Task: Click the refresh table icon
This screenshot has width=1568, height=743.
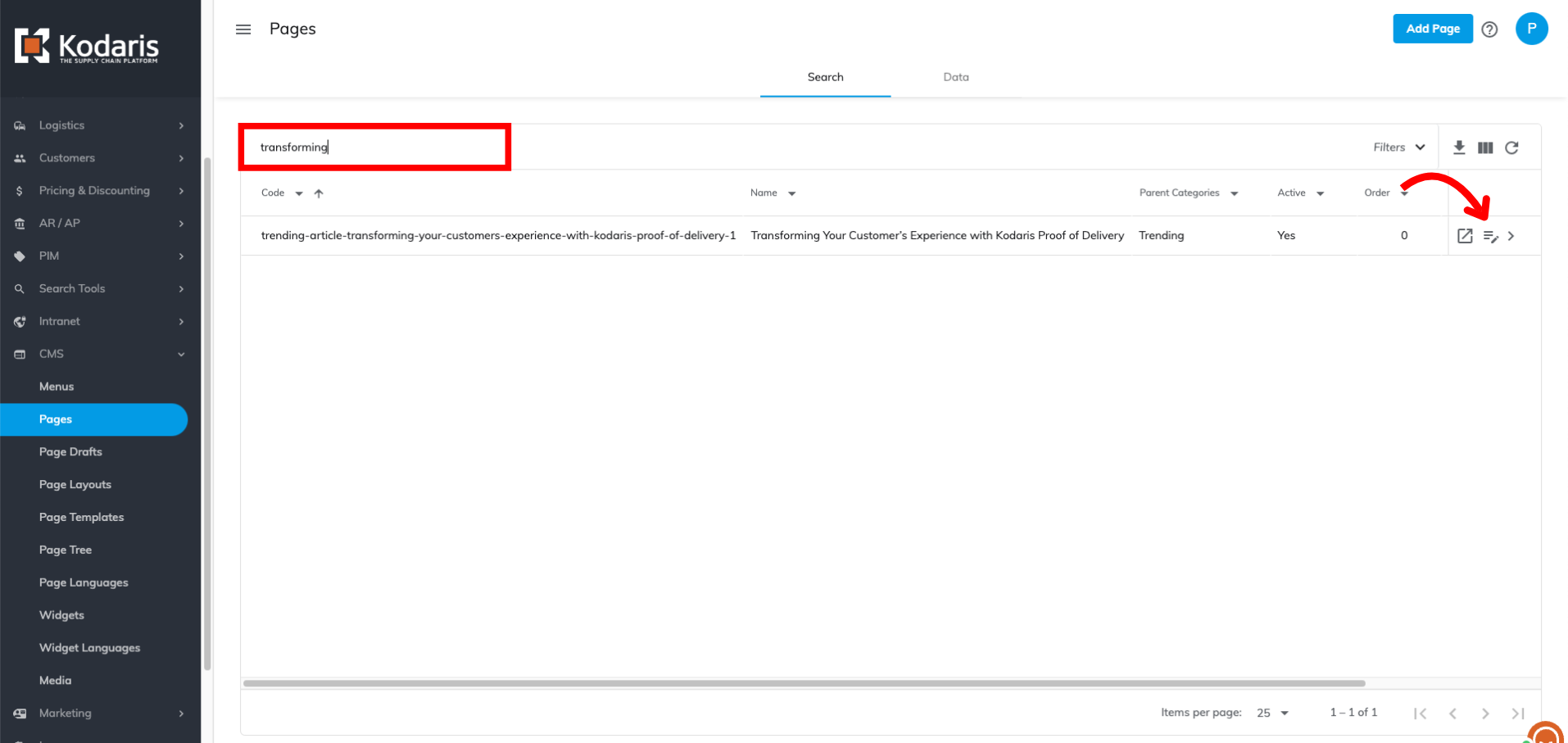Action: (1511, 147)
